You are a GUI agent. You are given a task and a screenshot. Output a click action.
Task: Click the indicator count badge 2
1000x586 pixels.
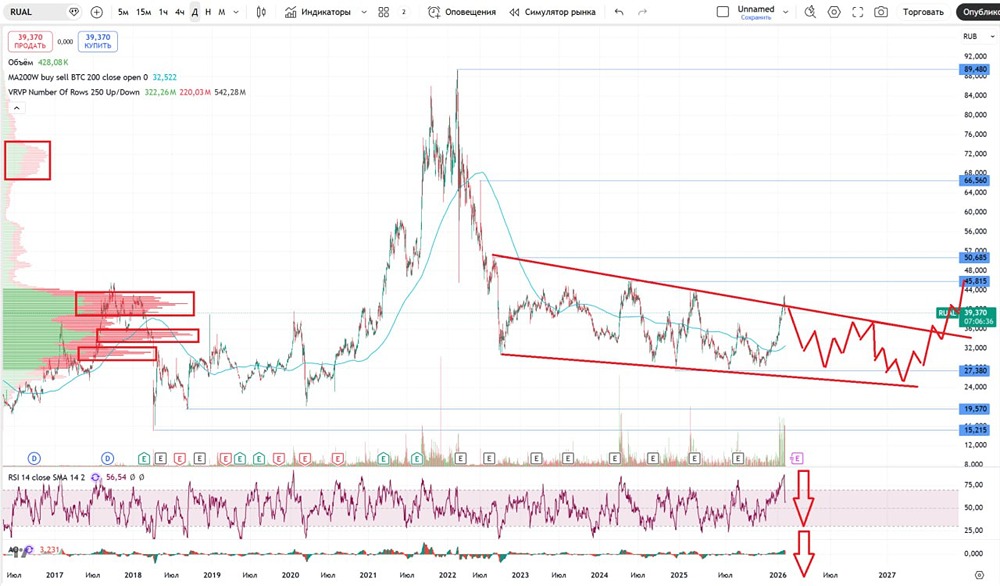click(403, 11)
